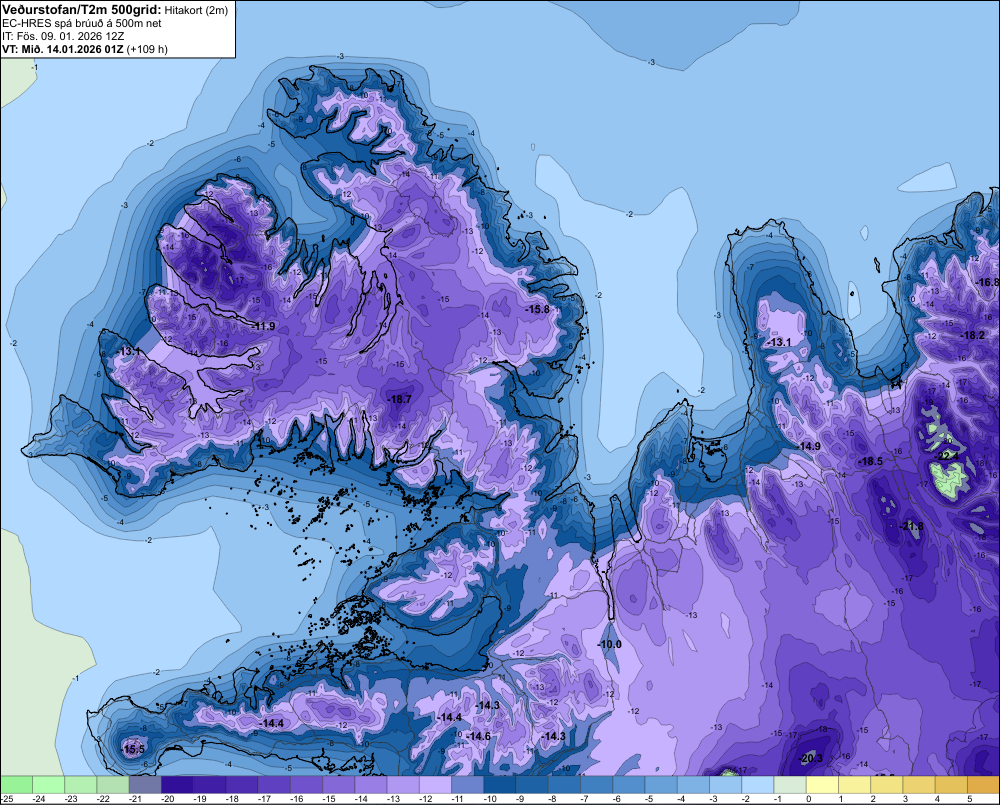Click the -18.7 temperature value on the map
The height and width of the screenshot is (805, 1000).
tap(399, 399)
